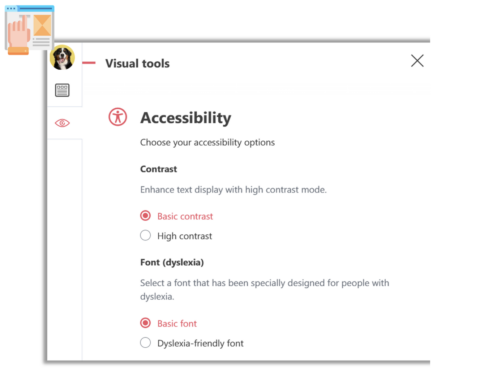Click the hand-touch interface illustration icon
This screenshot has height=382, width=480.
[x=30, y=30]
